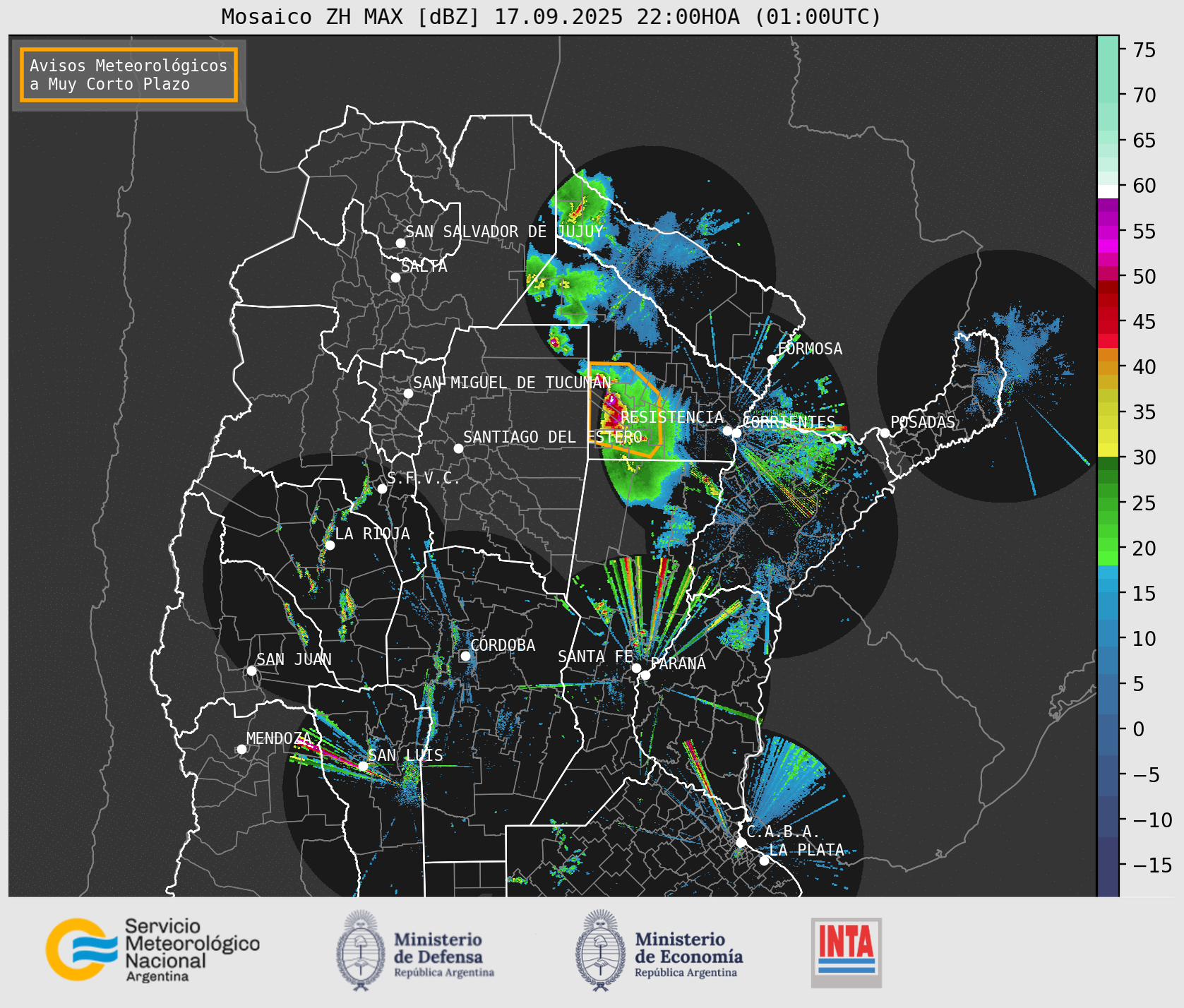Select the SAN SALVADOR DE JUJUY marker dot
Viewport: 1184px width, 1008px height.
[400, 243]
